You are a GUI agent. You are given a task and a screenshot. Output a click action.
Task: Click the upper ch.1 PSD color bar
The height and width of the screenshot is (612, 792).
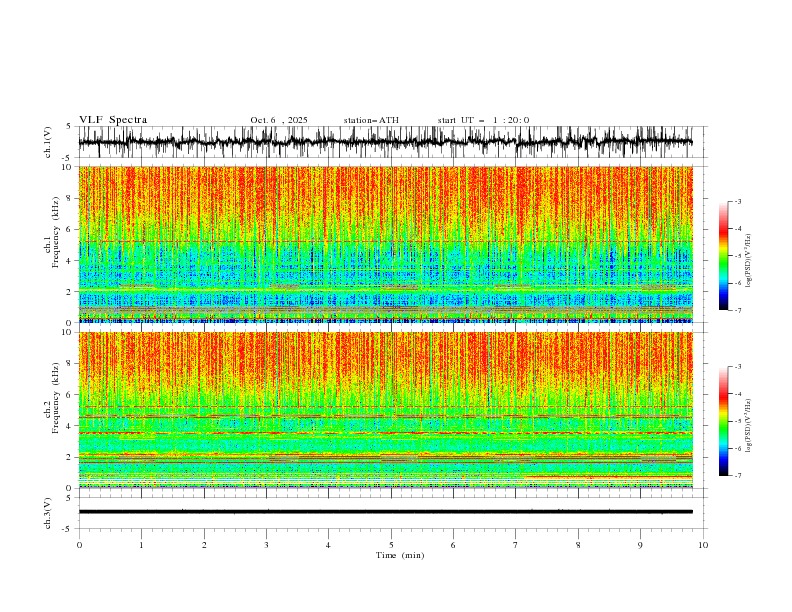click(723, 255)
